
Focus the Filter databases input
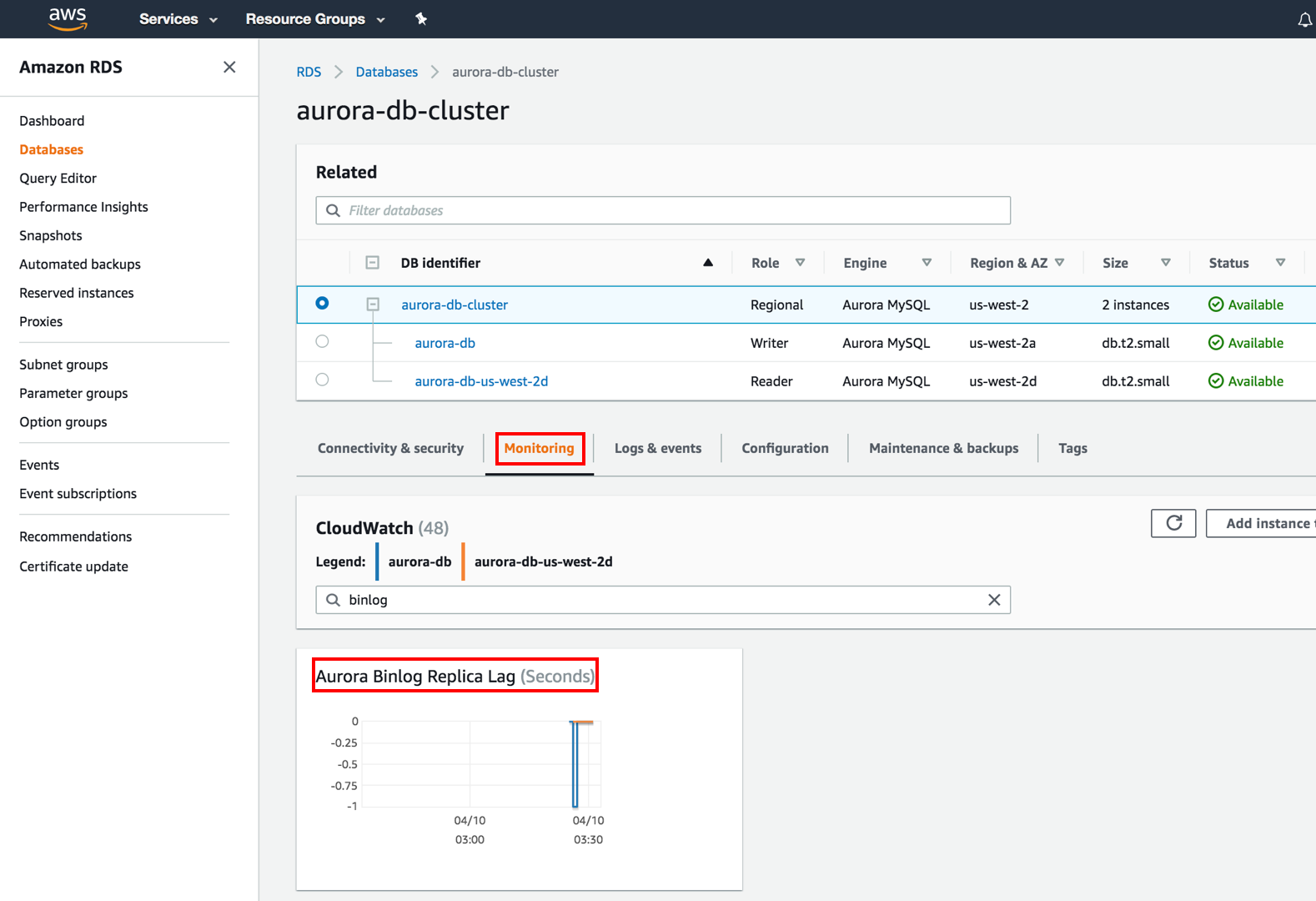point(663,210)
